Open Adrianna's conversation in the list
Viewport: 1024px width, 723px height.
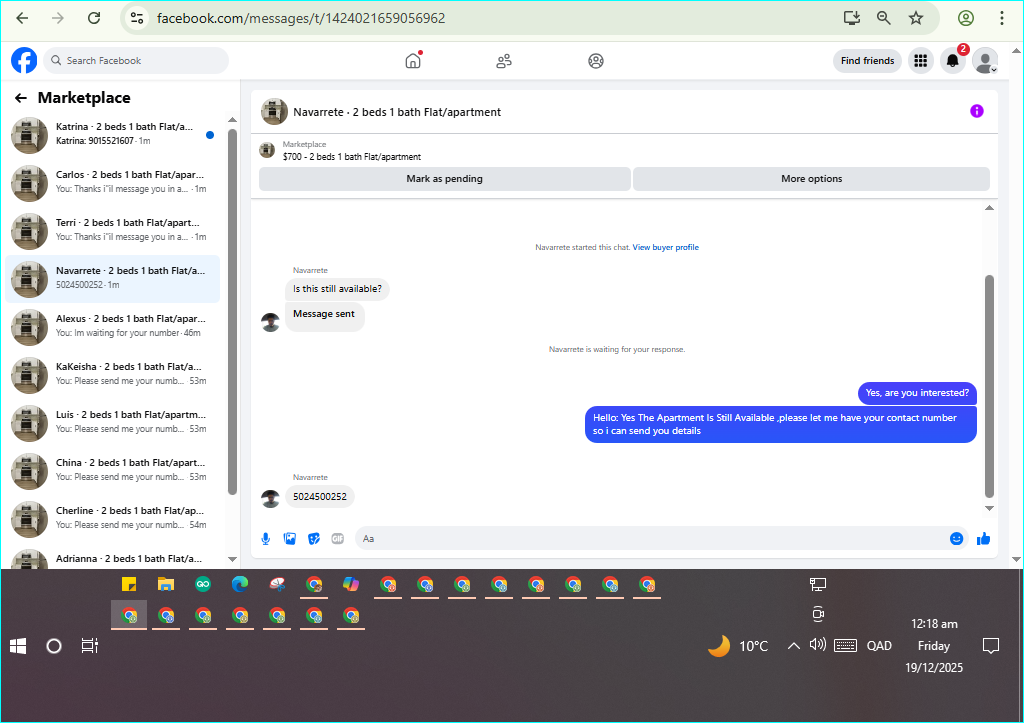point(112,557)
